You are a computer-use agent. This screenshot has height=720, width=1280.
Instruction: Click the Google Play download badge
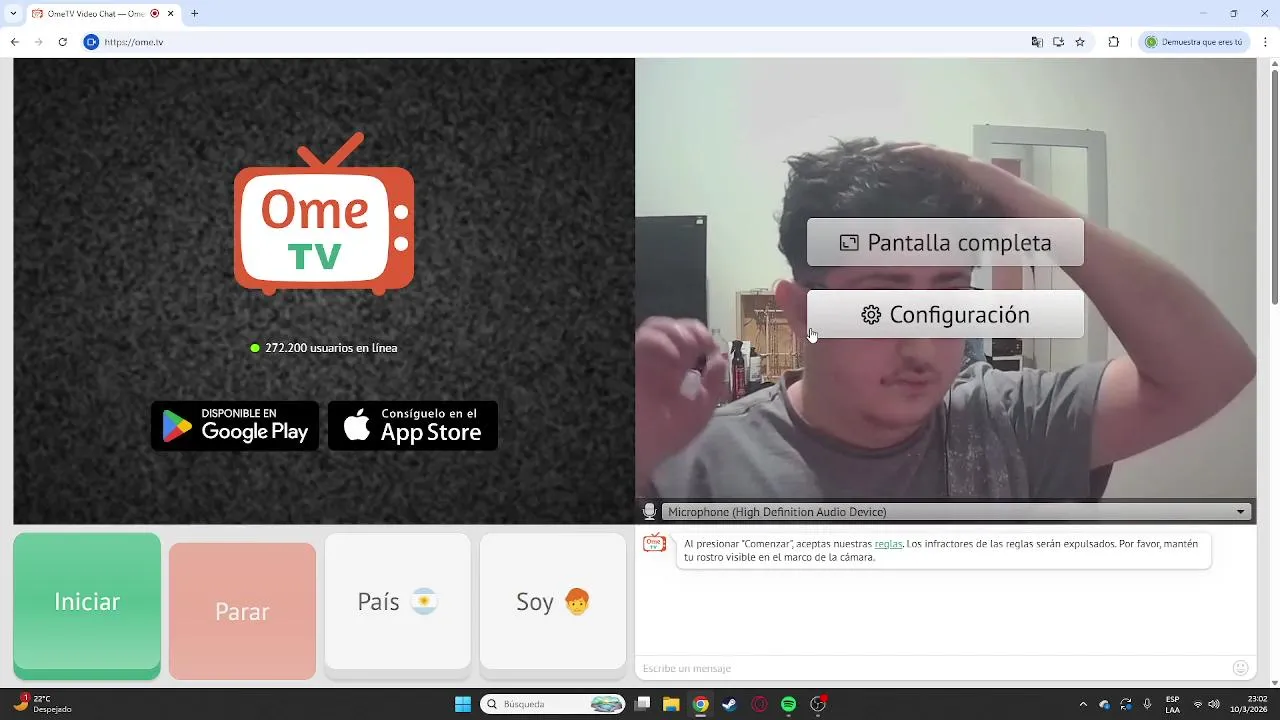tap(235, 426)
